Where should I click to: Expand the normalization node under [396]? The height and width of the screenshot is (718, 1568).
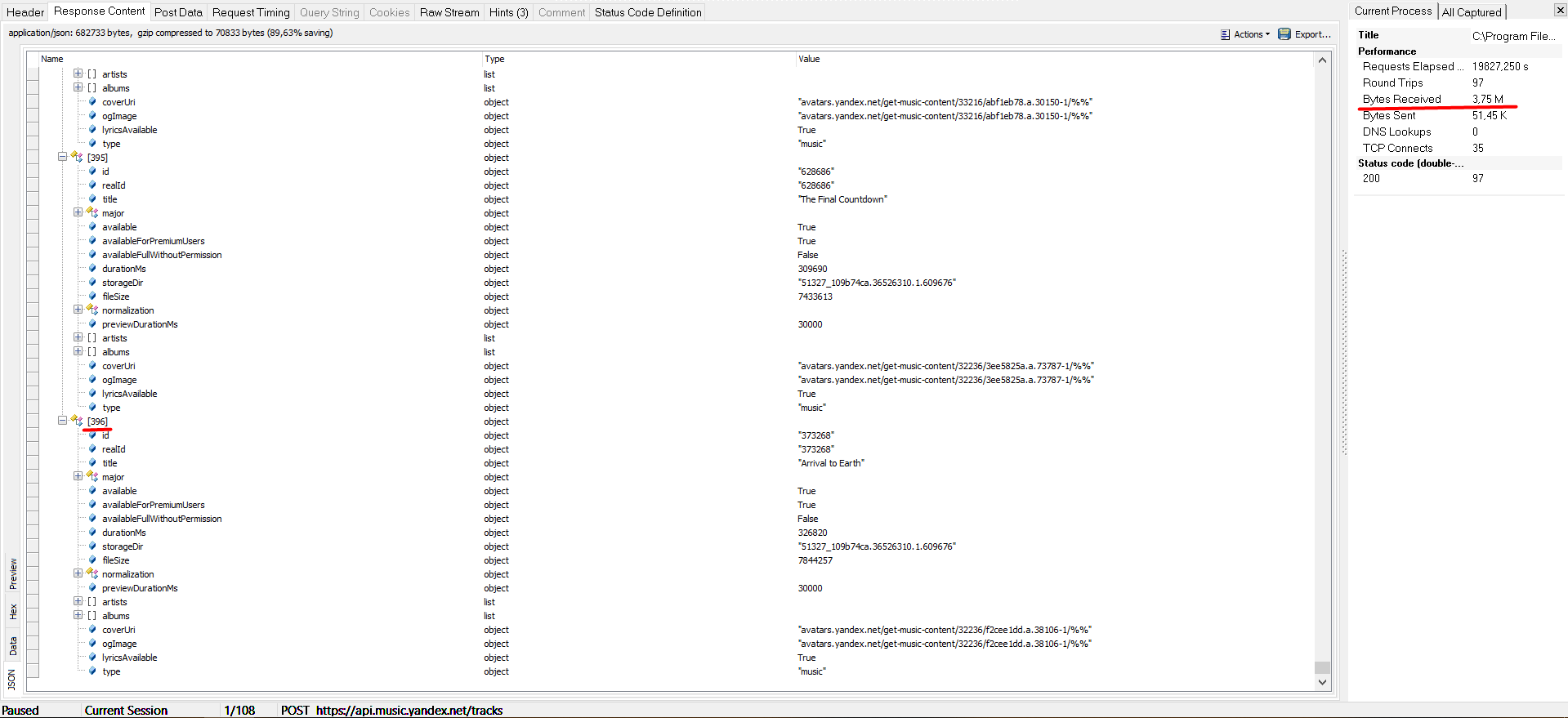(x=78, y=573)
